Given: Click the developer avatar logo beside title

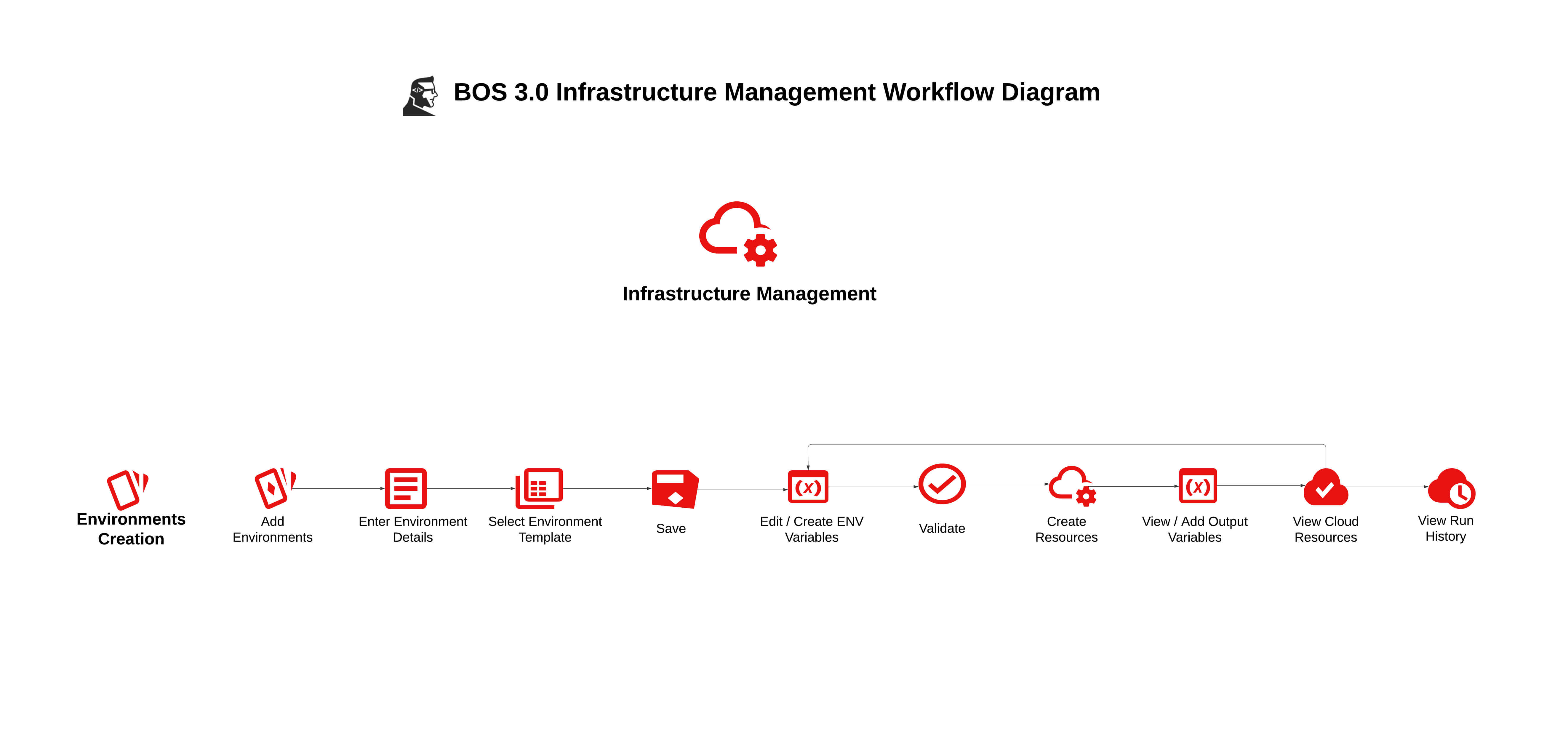Looking at the screenshot, I should [420, 95].
